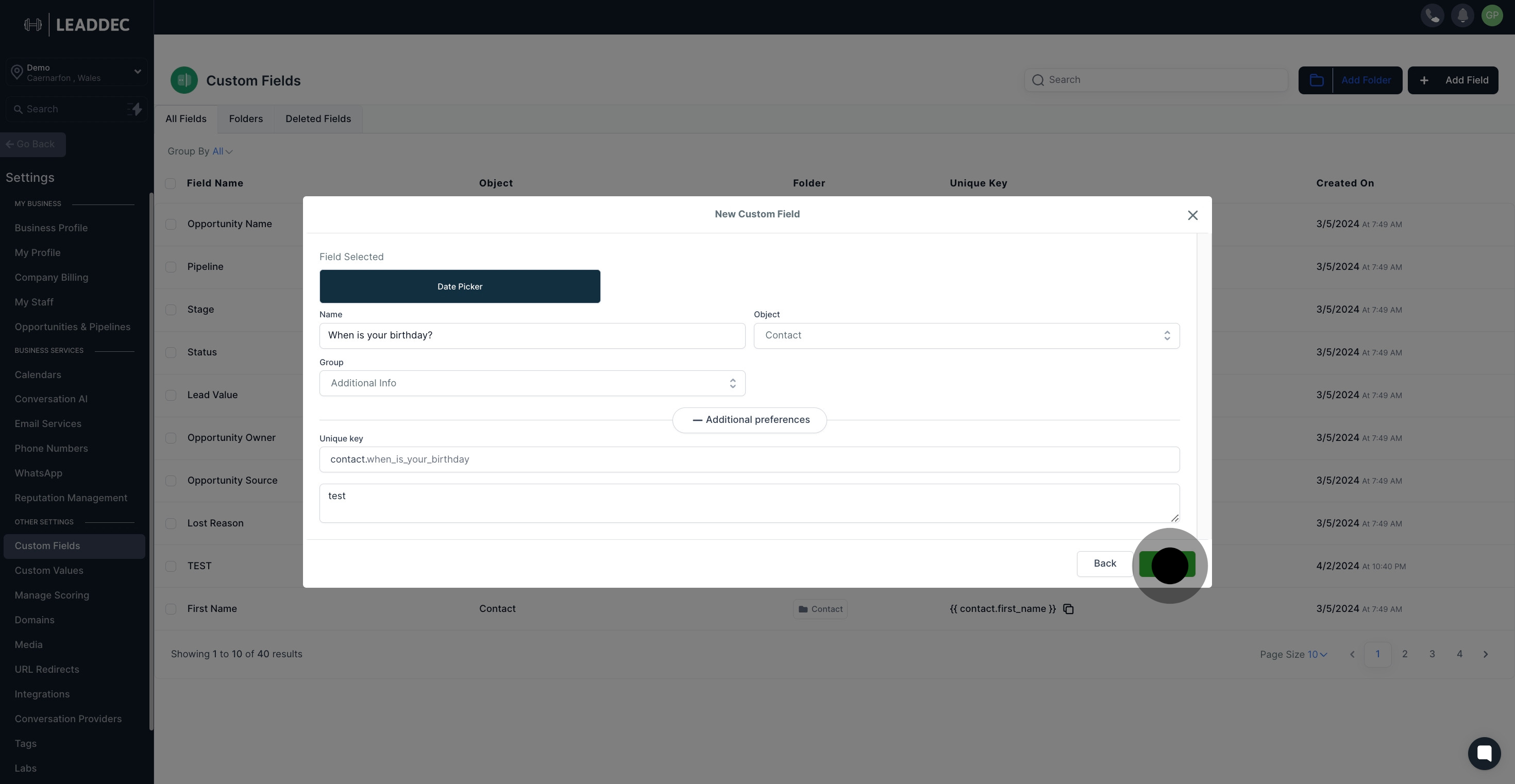Click the Back button in the dialog
This screenshot has height=784, width=1515.
[x=1104, y=564]
